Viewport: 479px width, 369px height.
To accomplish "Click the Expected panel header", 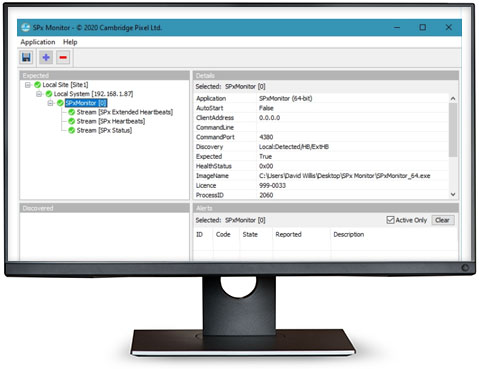I will pyautogui.click(x=104, y=75).
